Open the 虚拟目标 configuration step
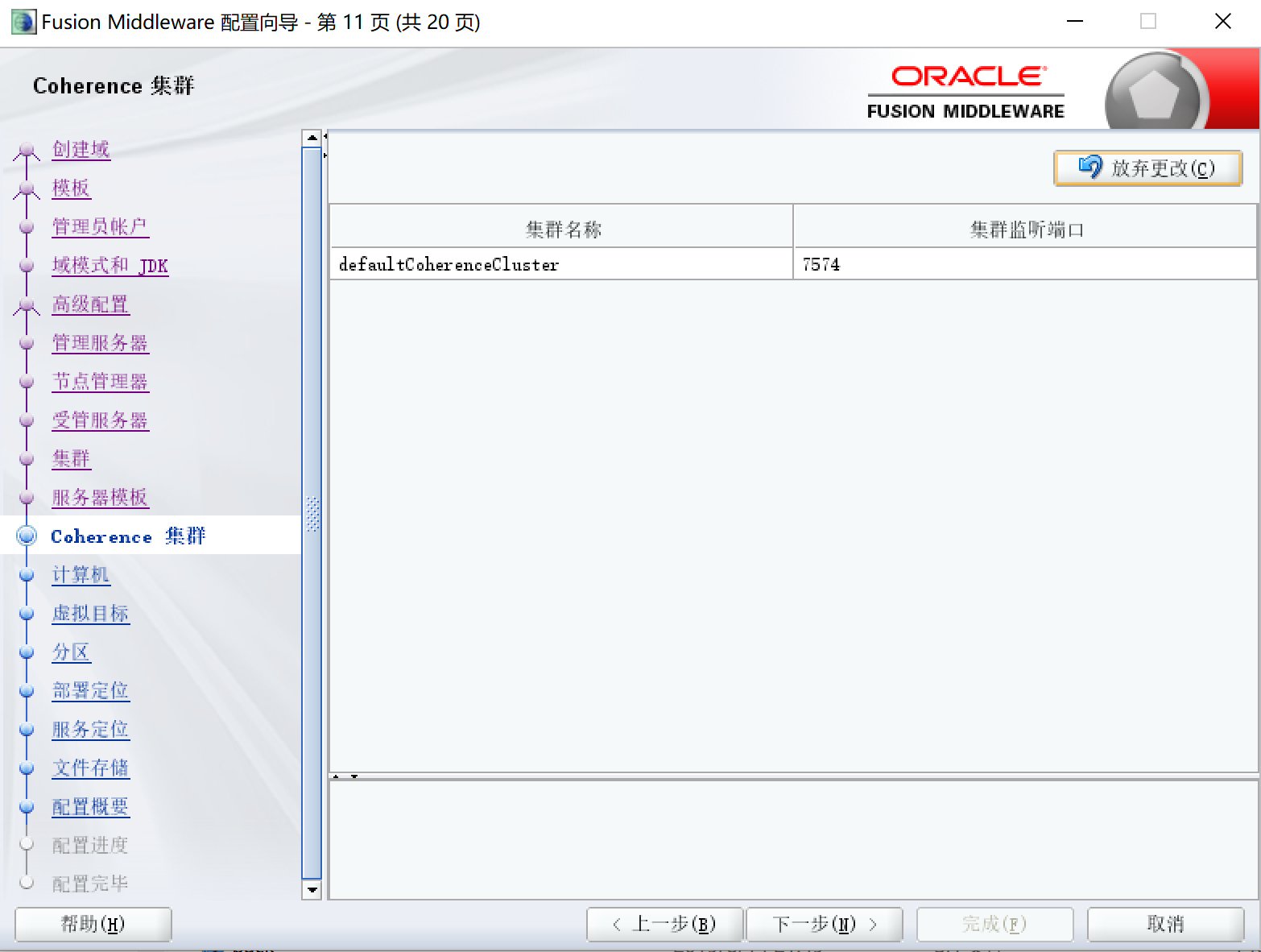This screenshot has height=952, width=1261. coord(90,613)
